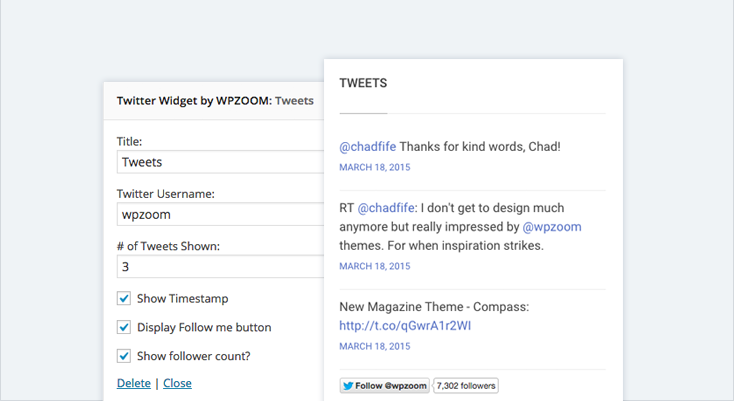This screenshot has height=401, width=734.
Task: Focus the Title input field containing Tweets
Action: [x=220, y=162]
